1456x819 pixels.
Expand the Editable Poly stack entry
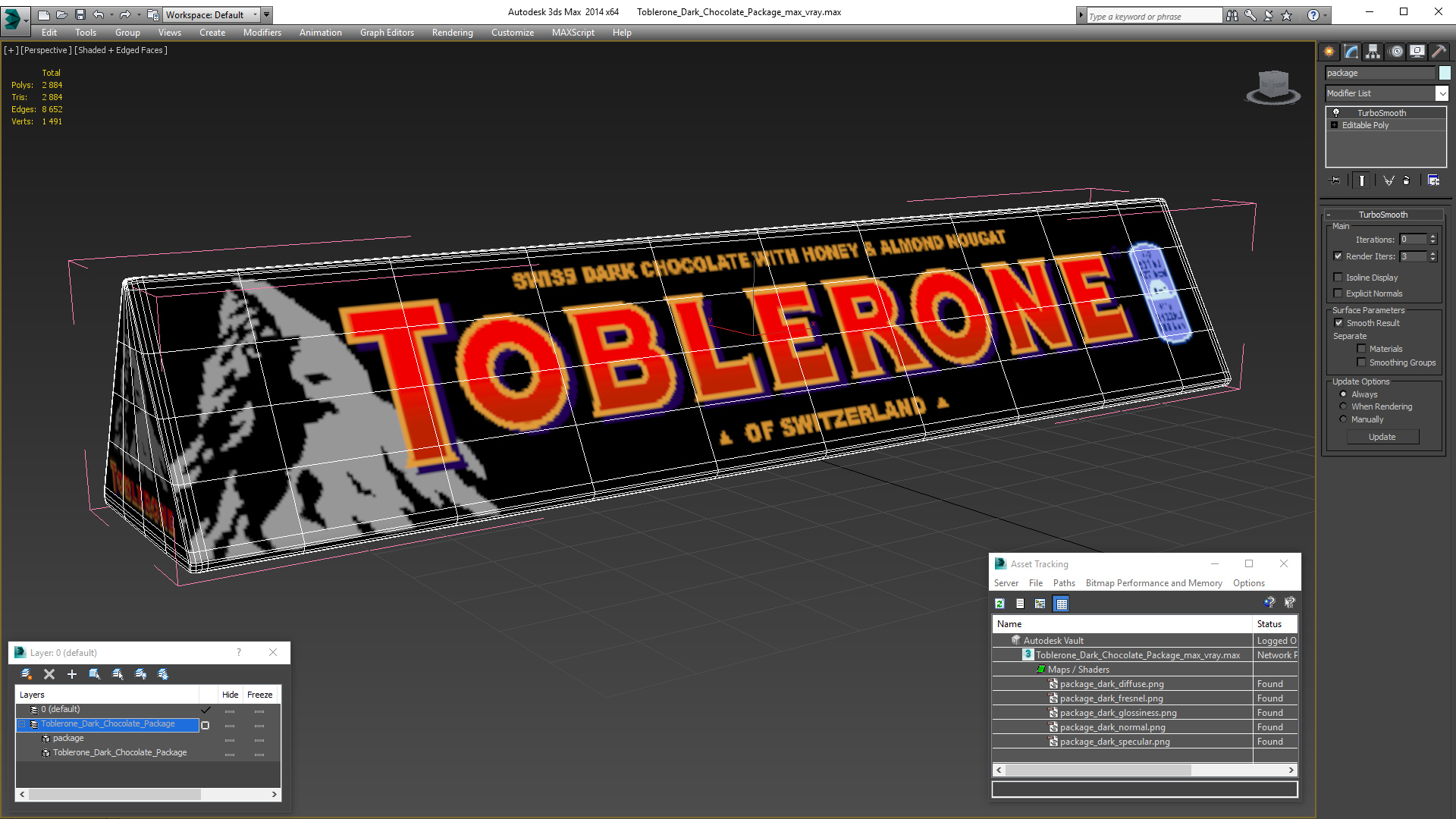pyautogui.click(x=1335, y=125)
